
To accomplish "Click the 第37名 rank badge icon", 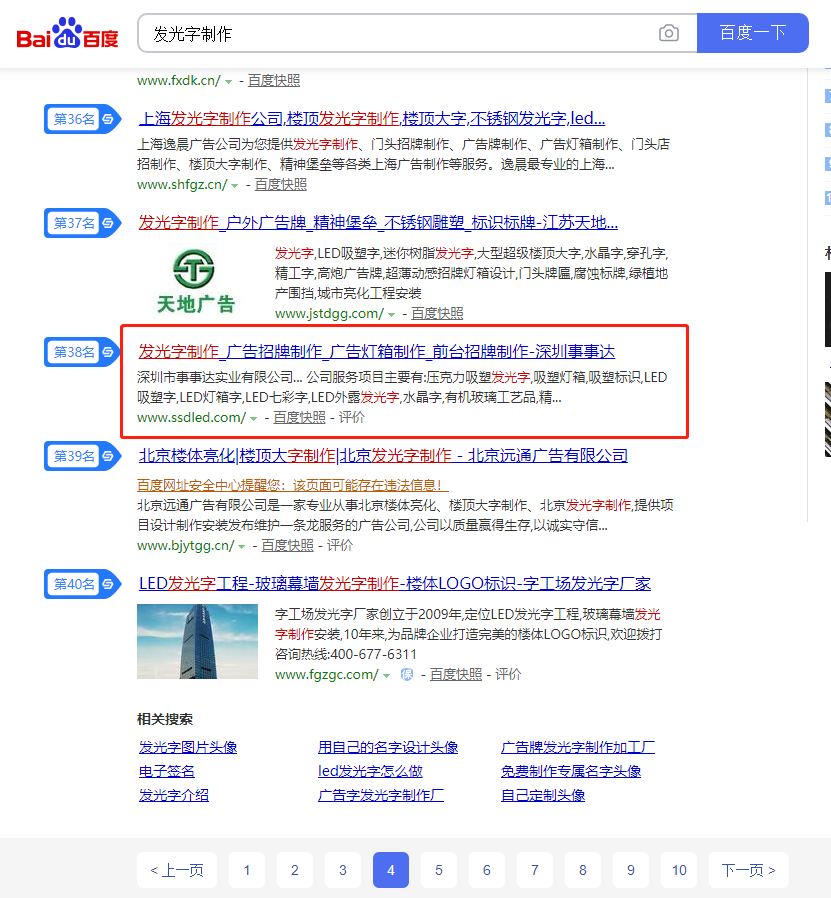I will click(x=82, y=223).
